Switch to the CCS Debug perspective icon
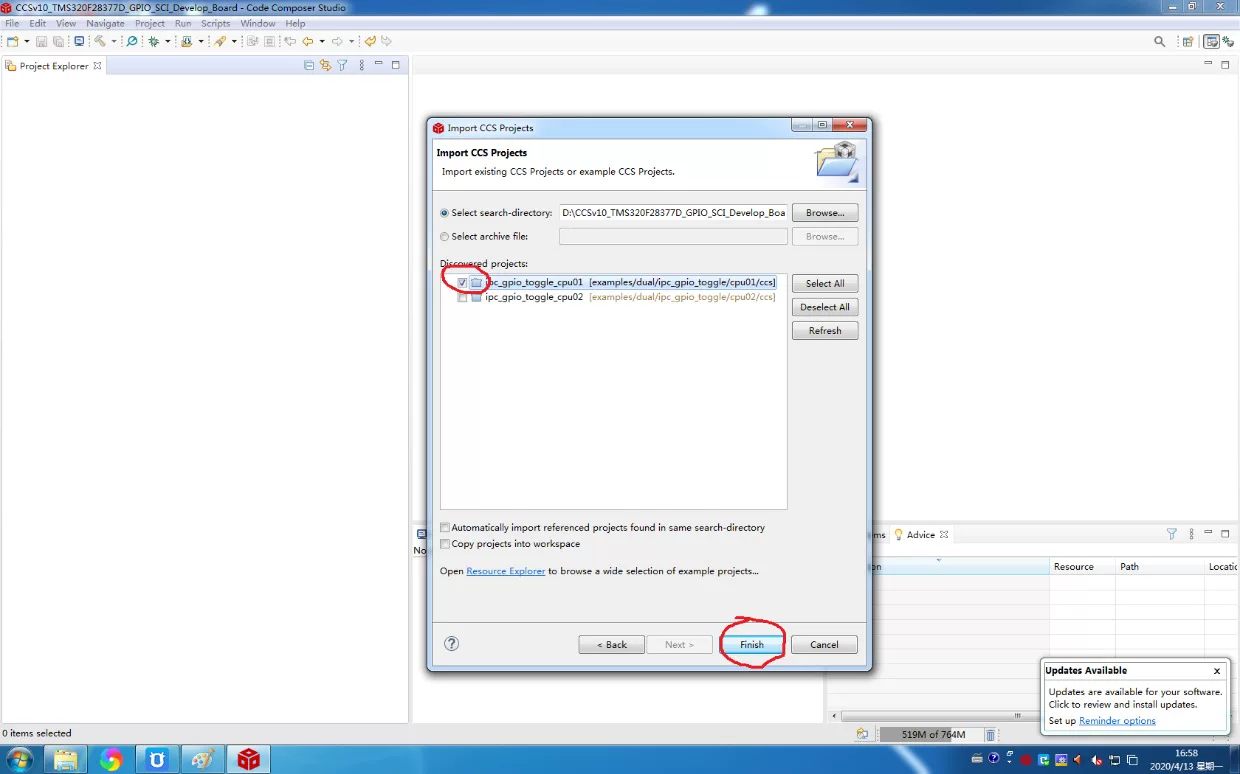Screen dimensions: 1240x774 point(1228,41)
